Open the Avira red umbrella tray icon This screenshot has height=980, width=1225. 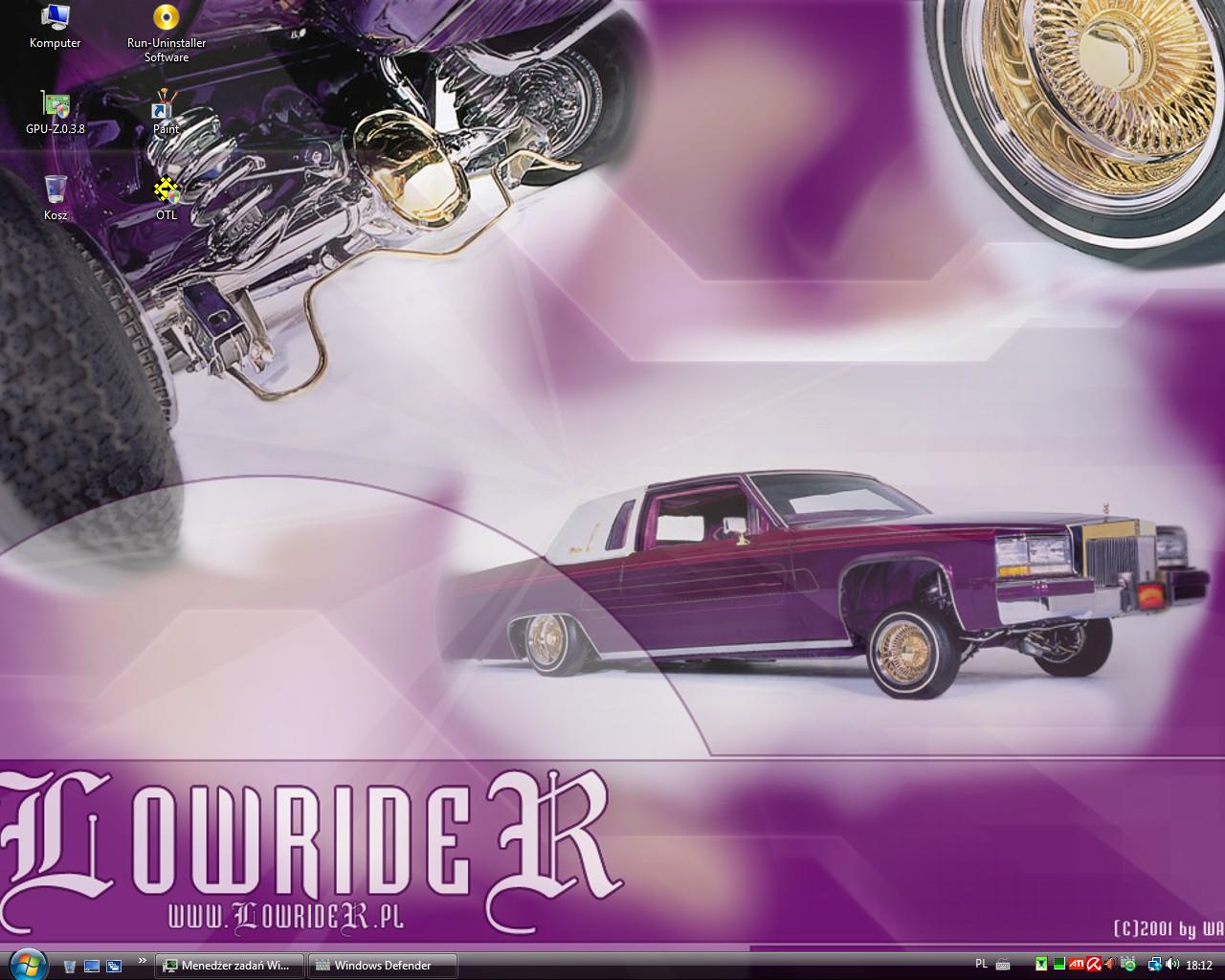pos(1094,965)
